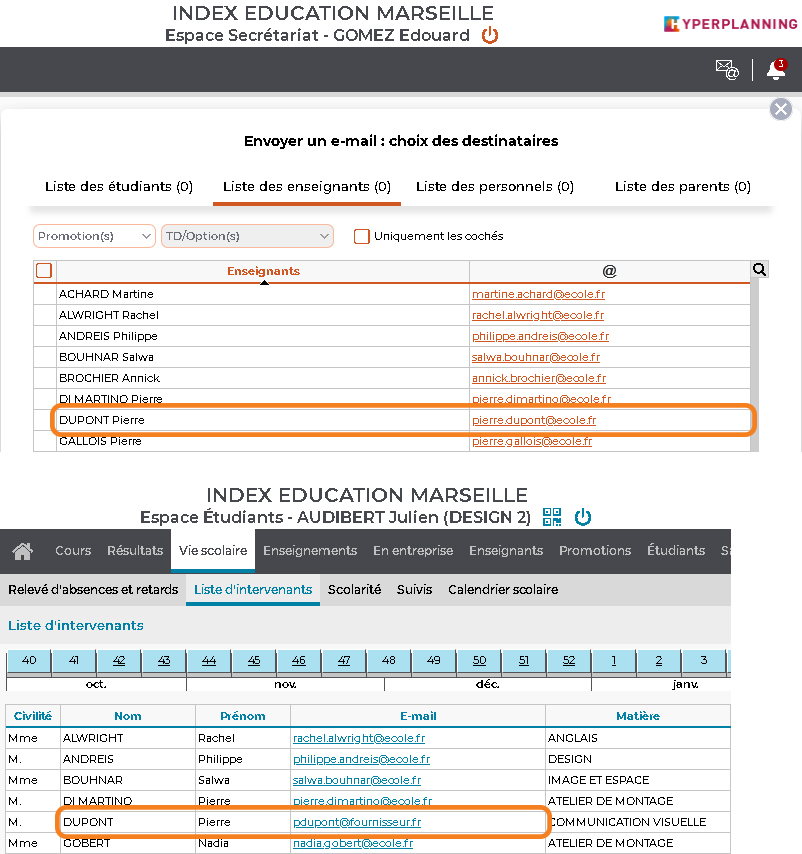Image resolution: width=802 pixels, height=854 pixels.
Task: Select BROCHIER Annick row
Action: click(x=392, y=379)
